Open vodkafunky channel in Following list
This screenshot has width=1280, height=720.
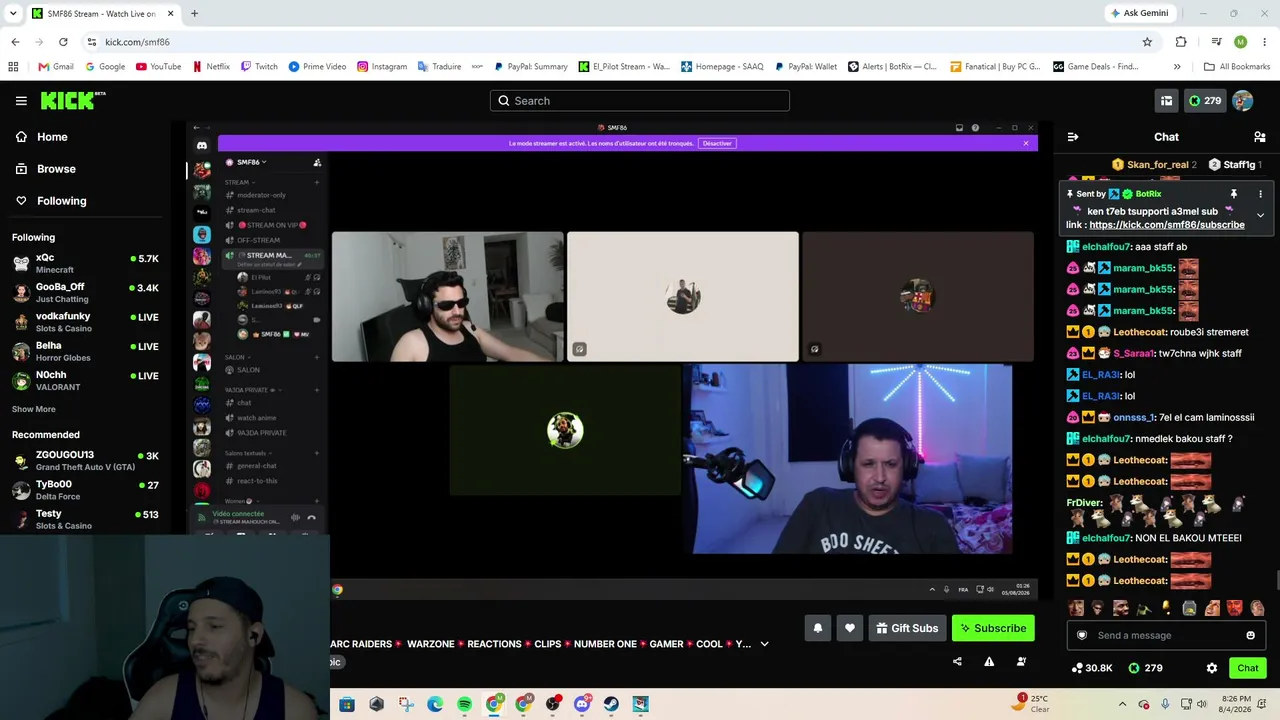coord(85,322)
